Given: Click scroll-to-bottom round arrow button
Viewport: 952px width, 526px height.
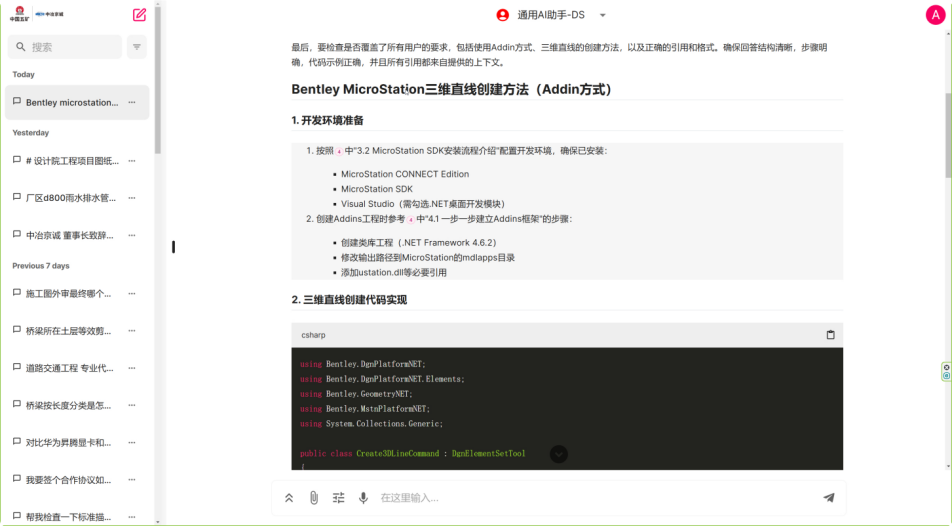Looking at the screenshot, I should pyautogui.click(x=559, y=454).
